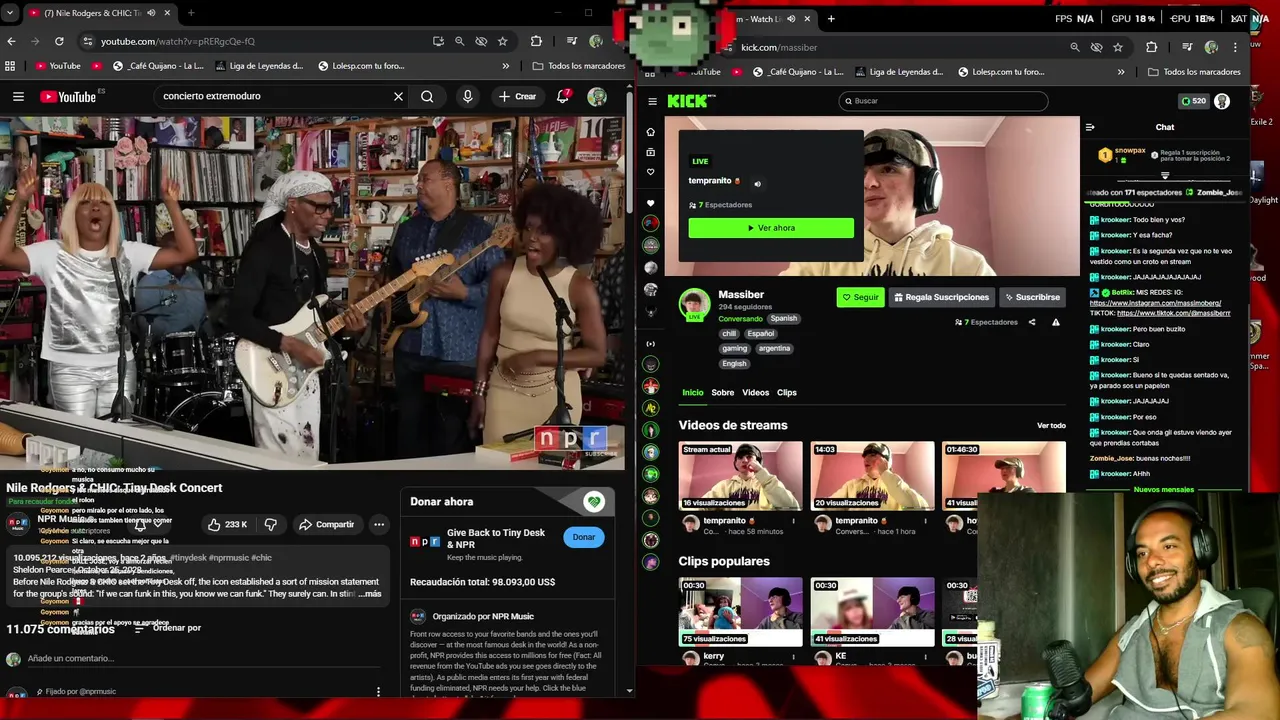Watch tempranito stream with 'Ver ahora'

[771, 228]
